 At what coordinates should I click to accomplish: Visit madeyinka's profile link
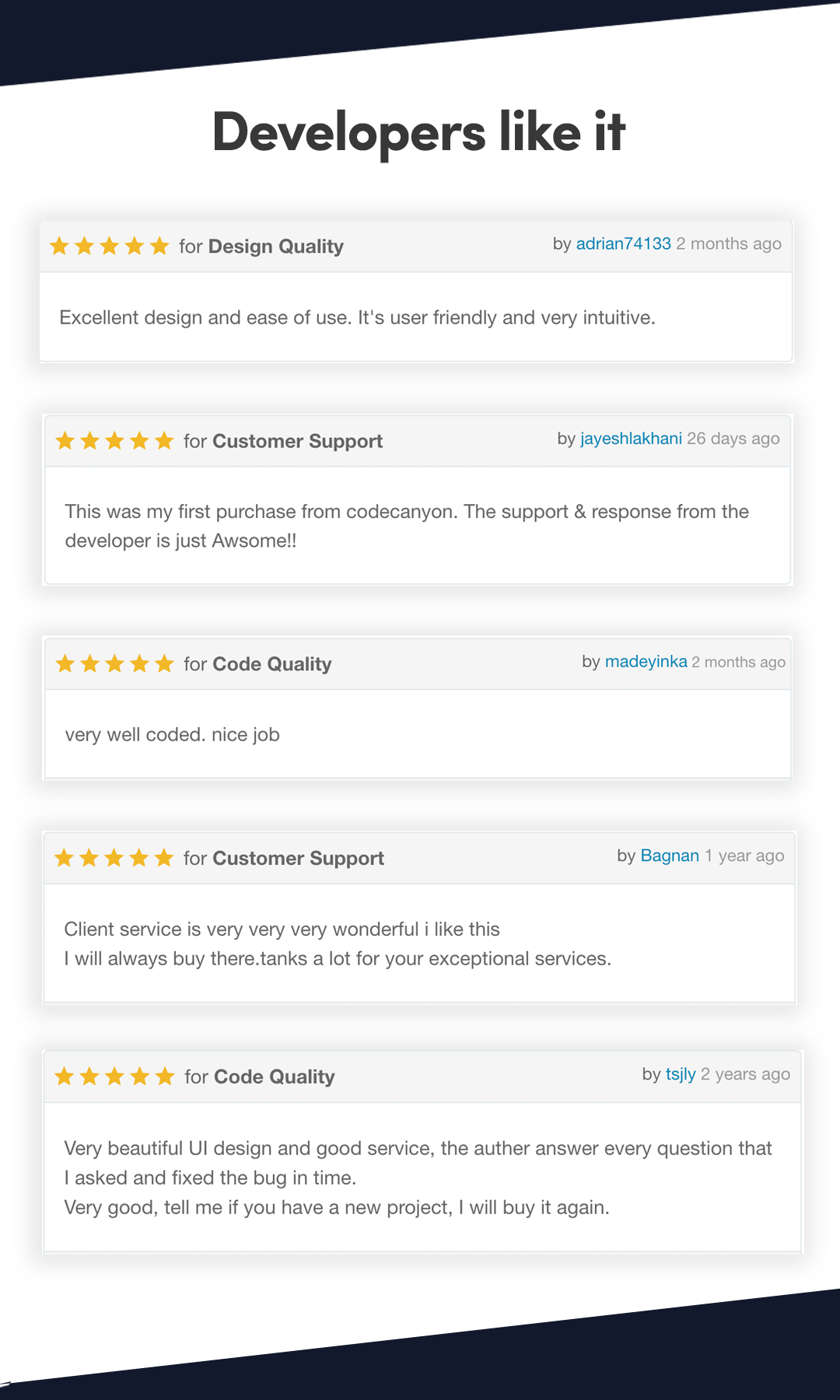(x=646, y=661)
